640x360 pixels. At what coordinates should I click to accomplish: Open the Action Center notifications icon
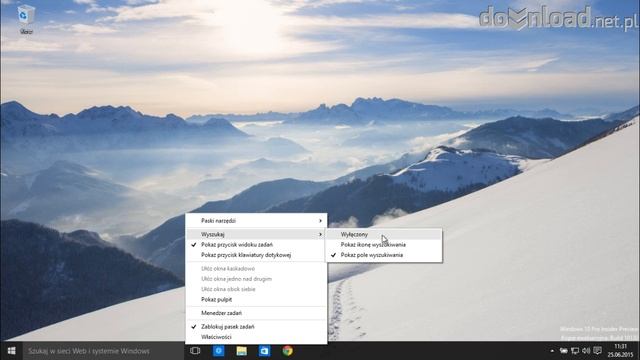click(x=598, y=351)
